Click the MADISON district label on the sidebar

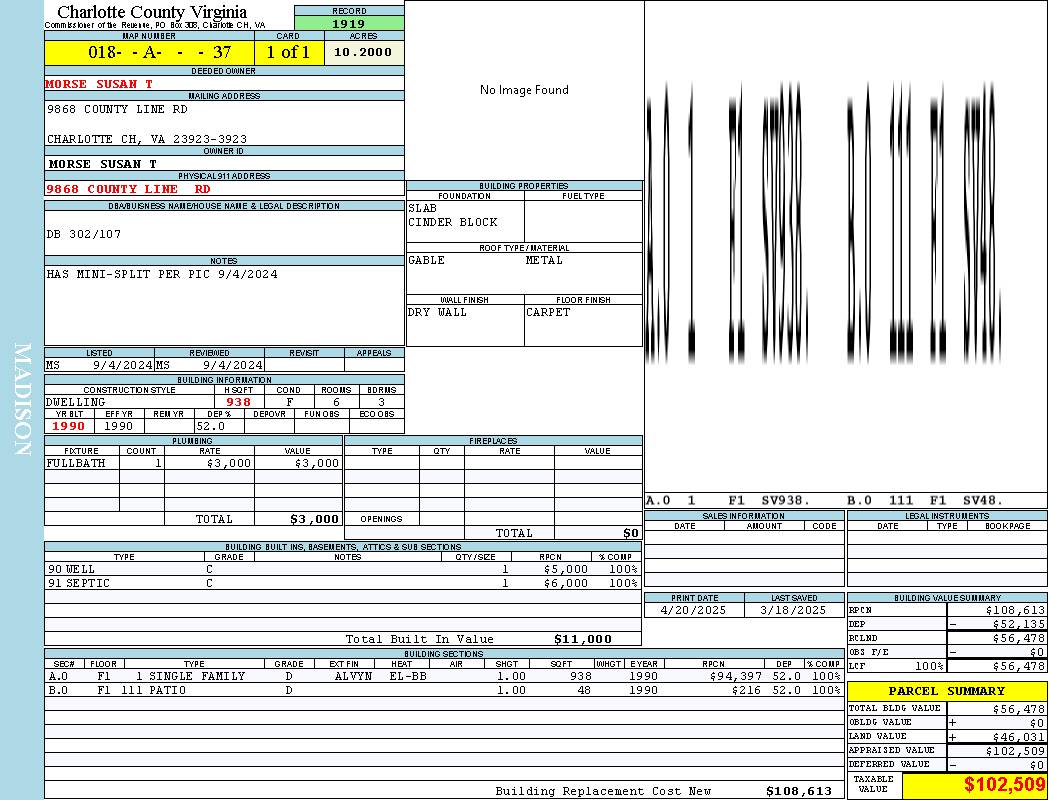pyautogui.click(x=22, y=399)
